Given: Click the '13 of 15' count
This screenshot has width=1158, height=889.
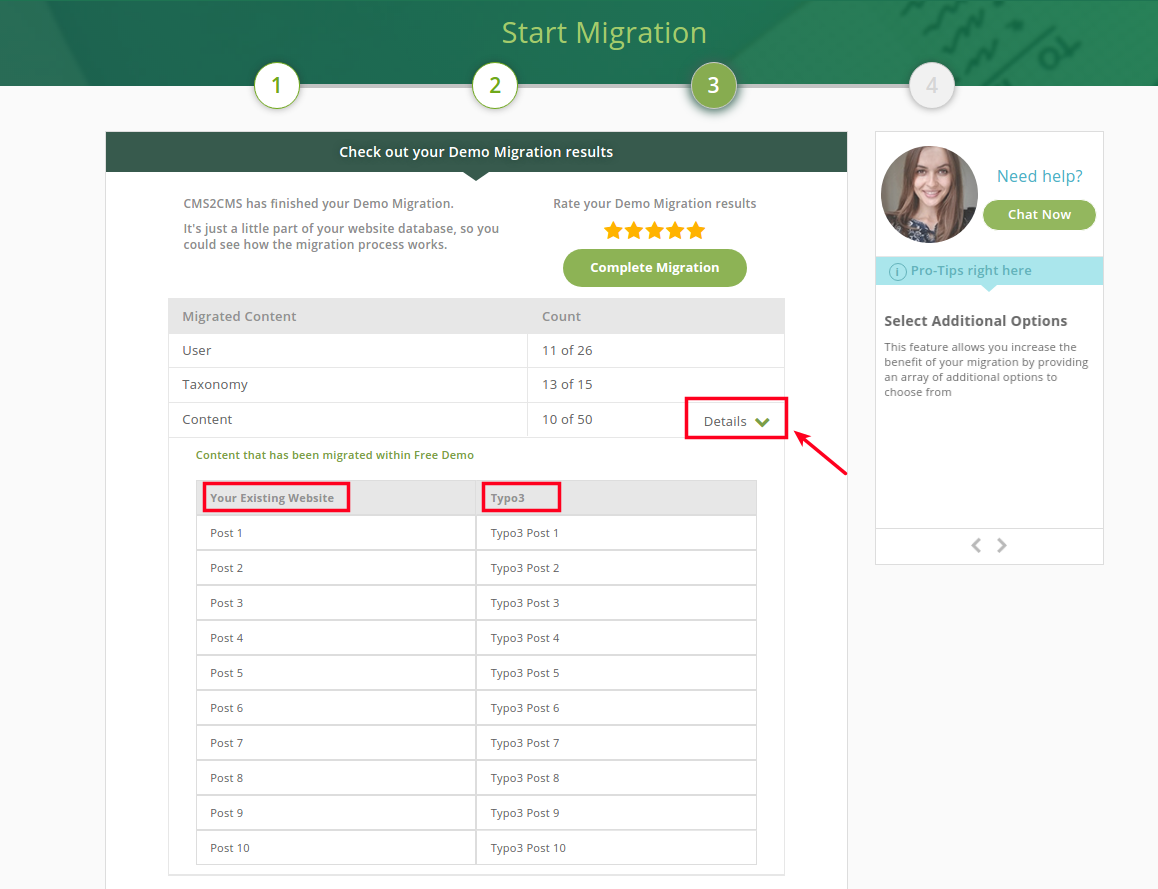Looking at the screenshot, I should tap(567, 385).
